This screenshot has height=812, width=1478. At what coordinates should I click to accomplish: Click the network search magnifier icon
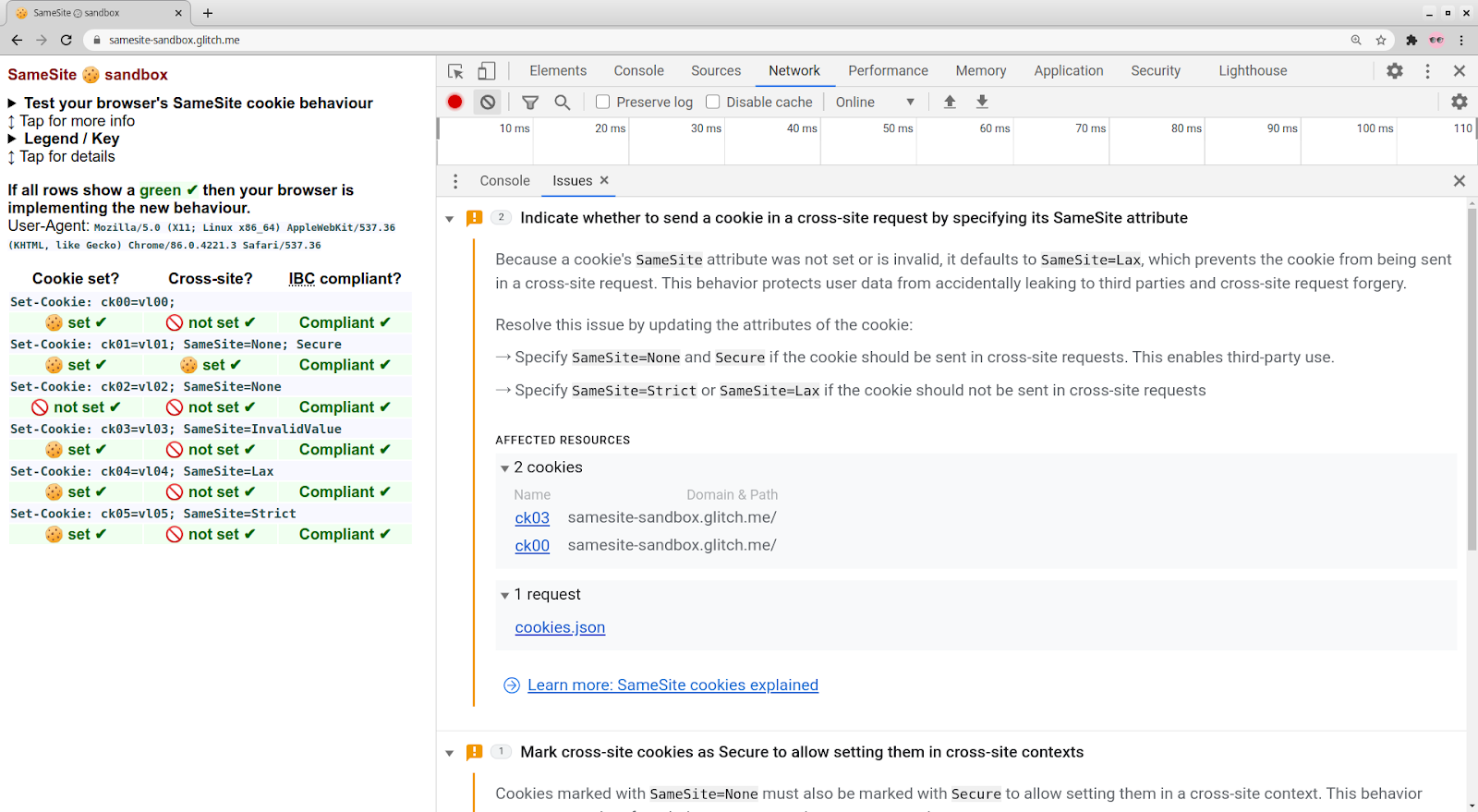562,102
